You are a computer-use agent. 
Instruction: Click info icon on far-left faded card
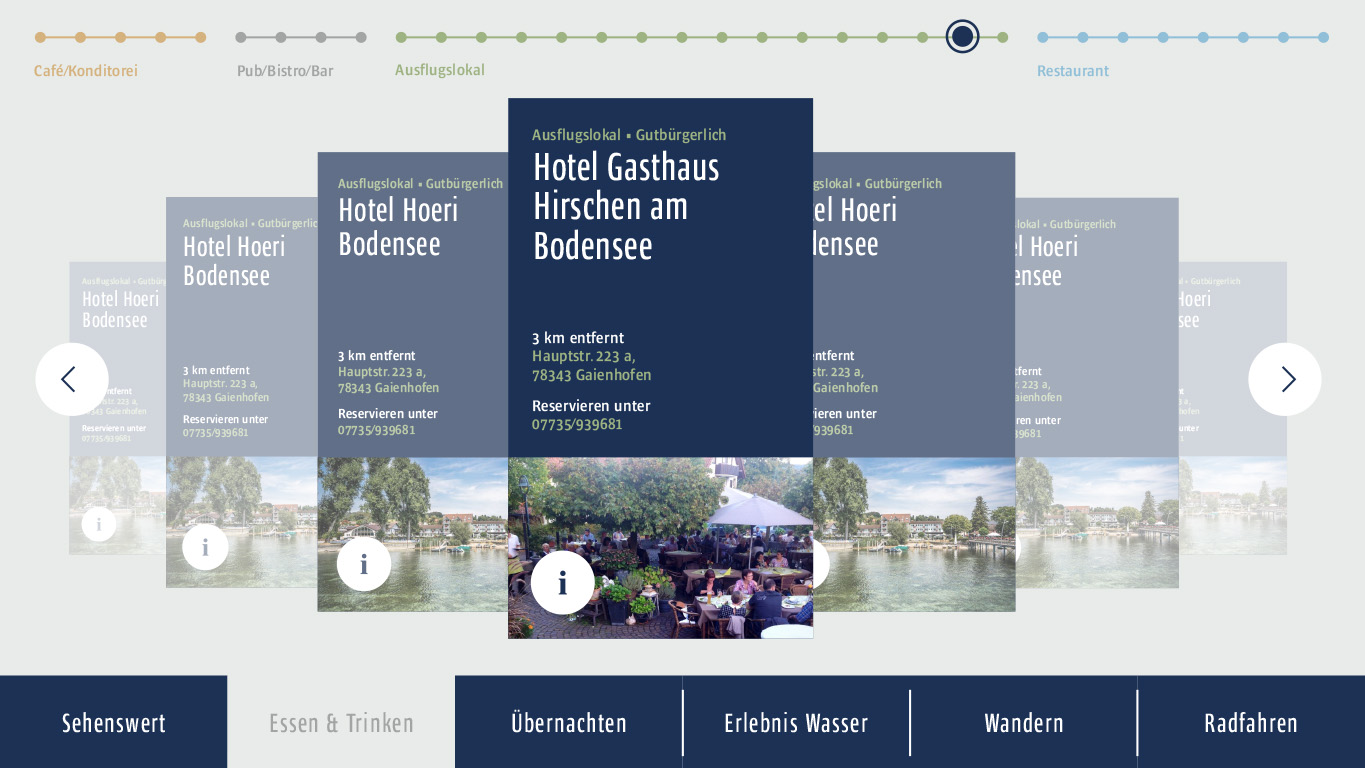(x=99, y=523)
